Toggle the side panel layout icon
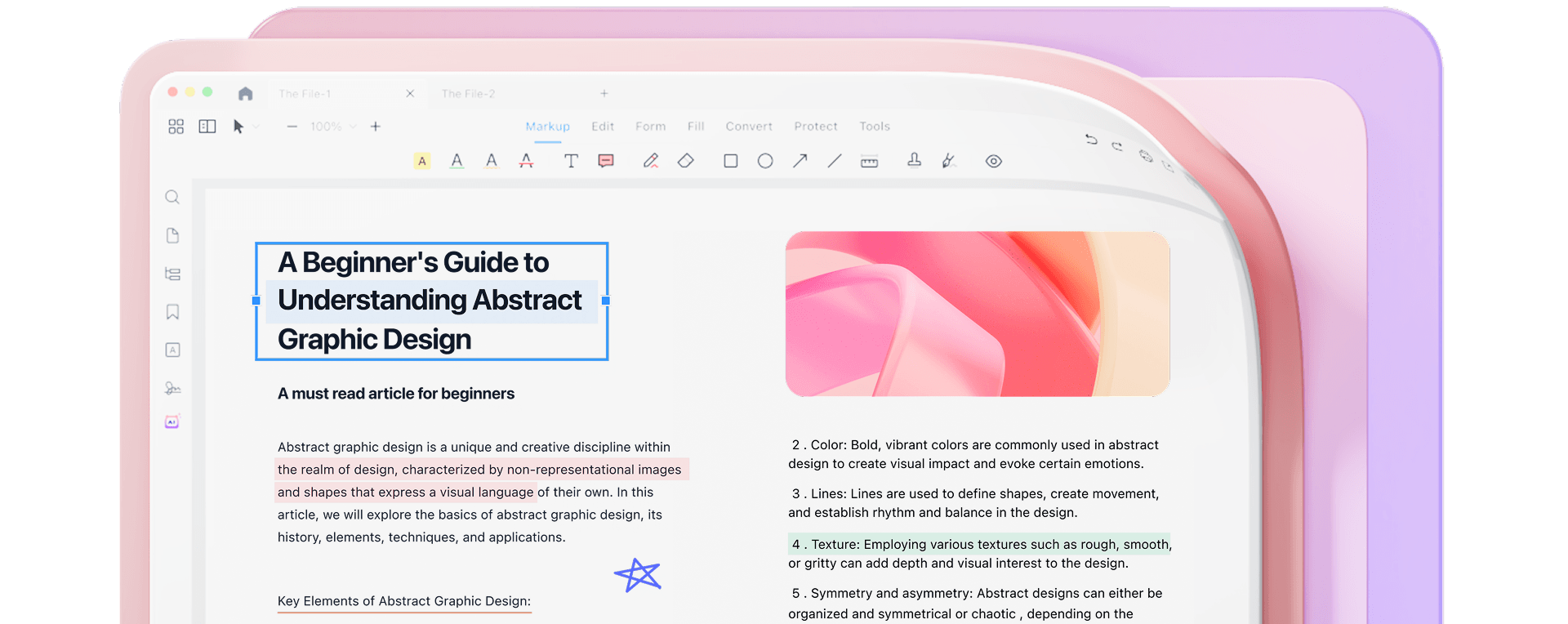1568x624 pixels. click(x=207, y=127)
